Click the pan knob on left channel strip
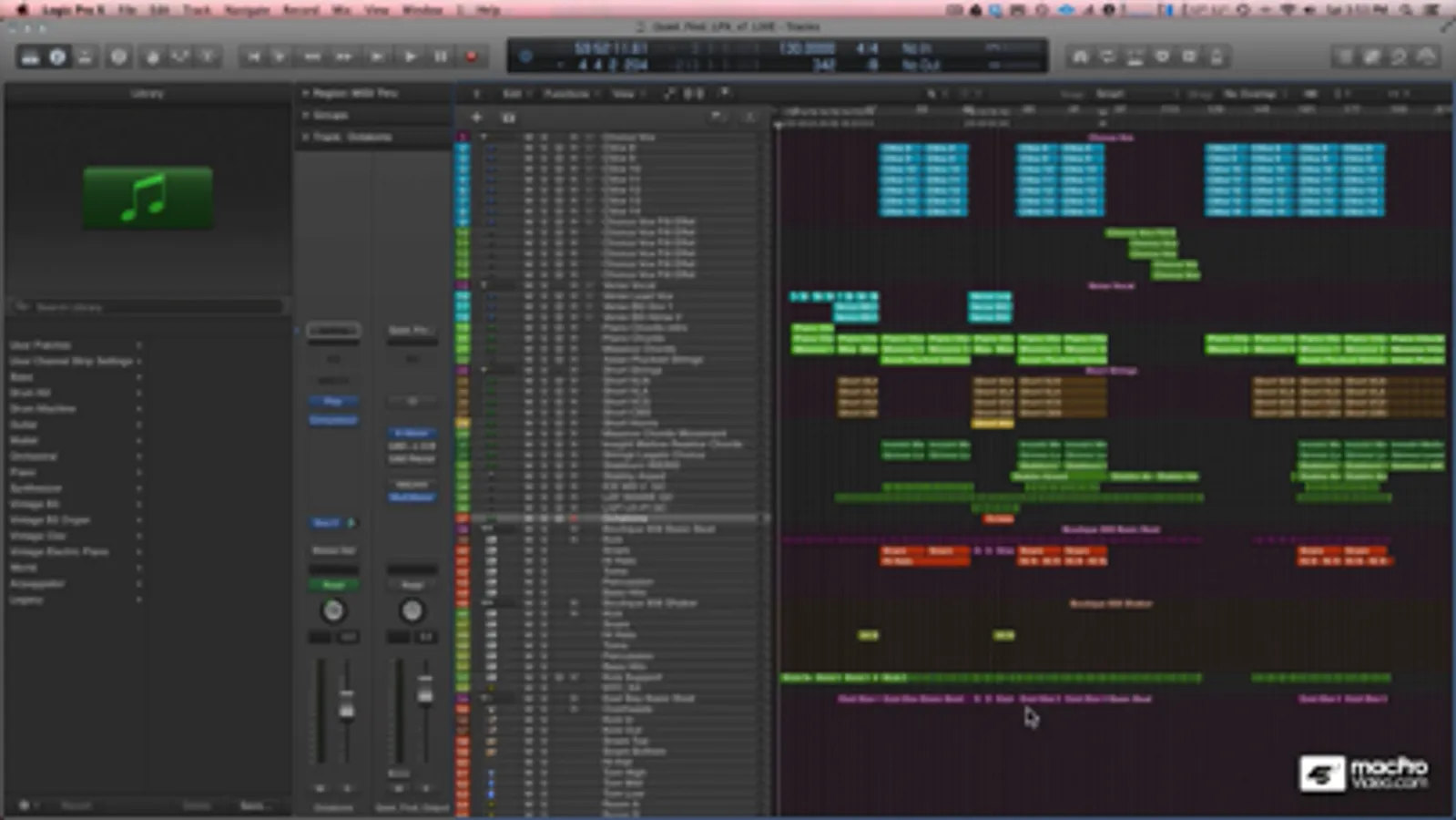Viewport: 1456px width, 820px height. click(333, 610)
